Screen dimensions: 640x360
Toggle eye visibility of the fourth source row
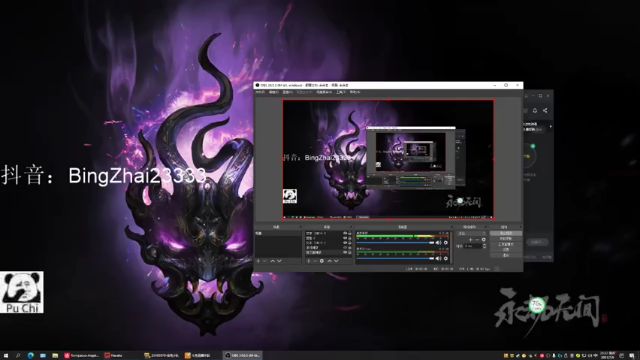(x=345, y=247)
